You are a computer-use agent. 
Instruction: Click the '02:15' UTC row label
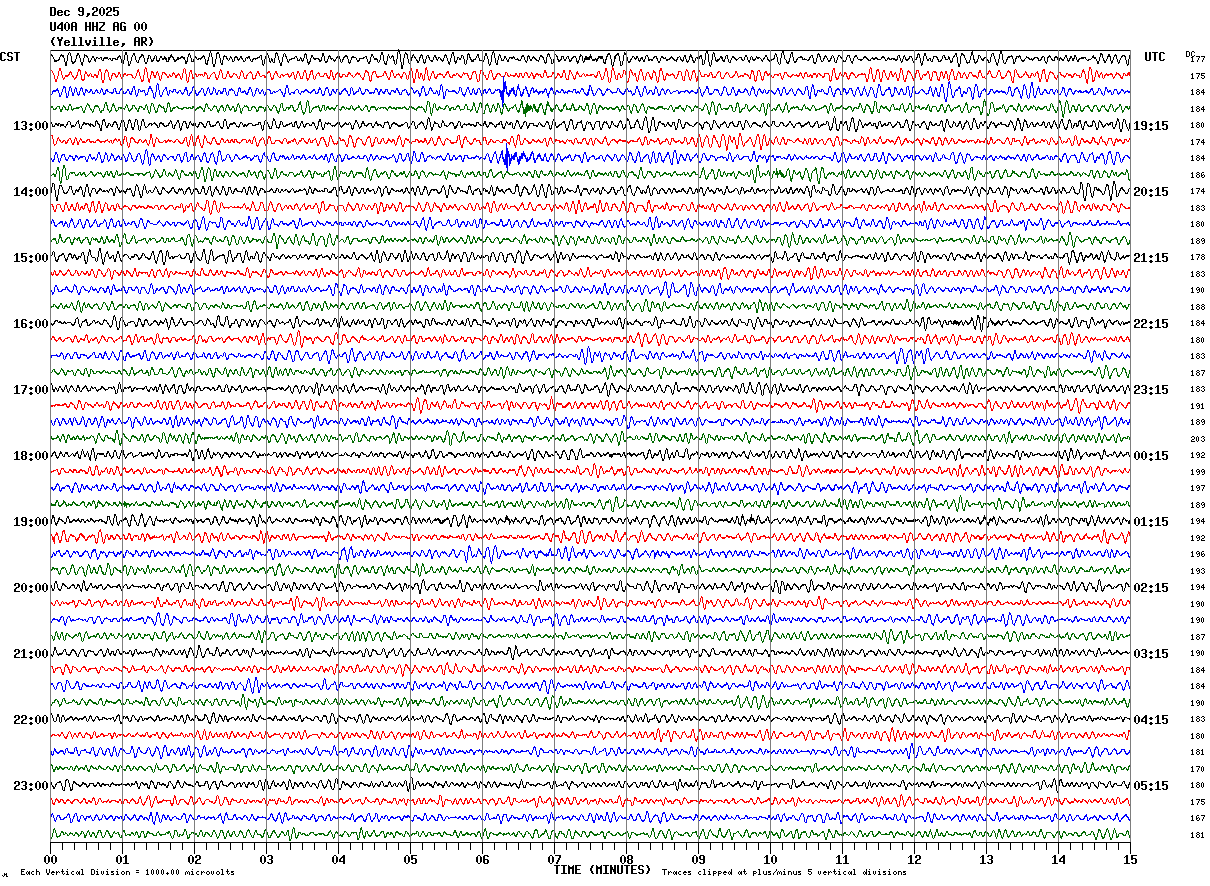1150,588
